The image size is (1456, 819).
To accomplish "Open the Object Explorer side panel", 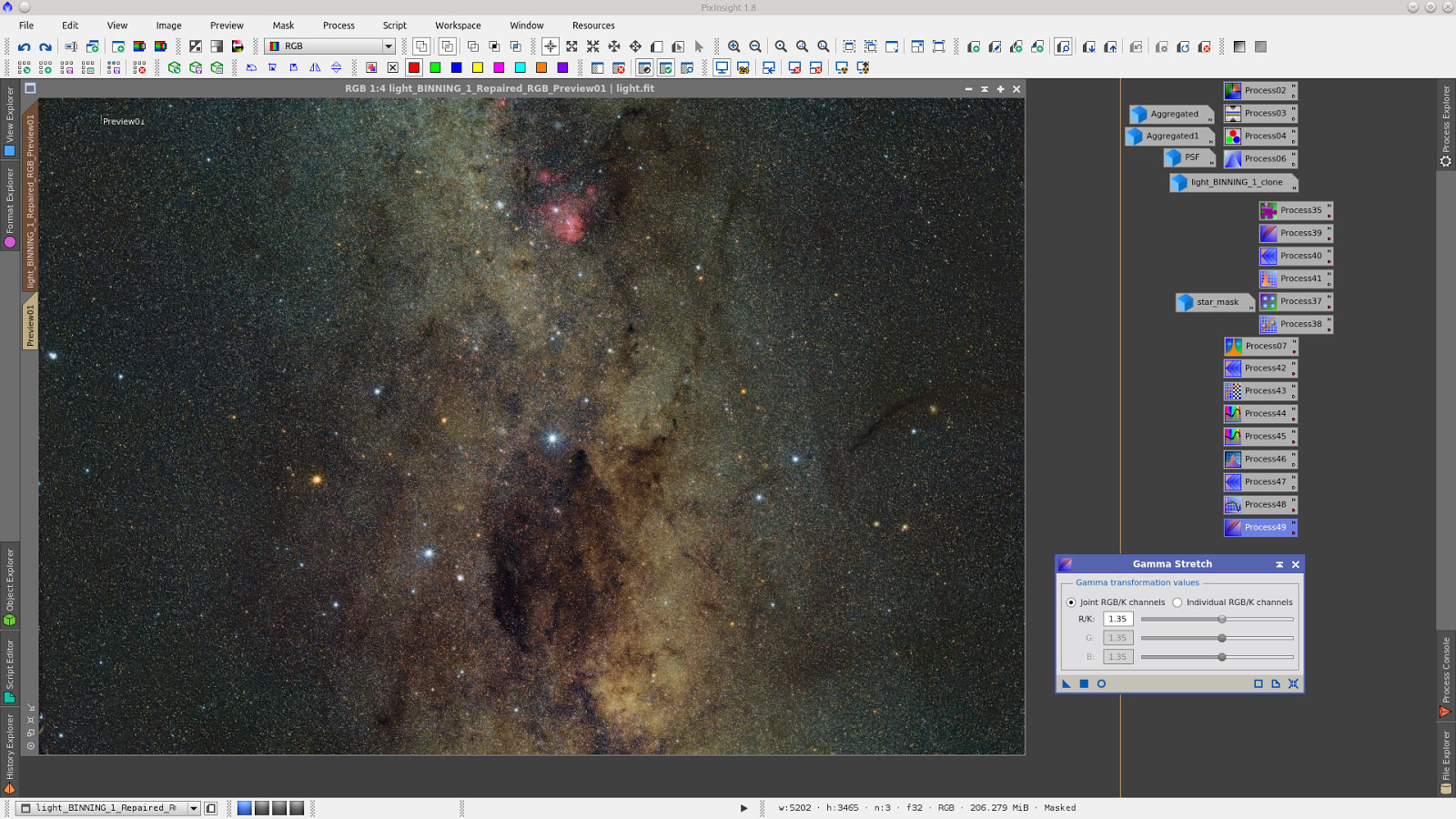I will coord(10,586).
